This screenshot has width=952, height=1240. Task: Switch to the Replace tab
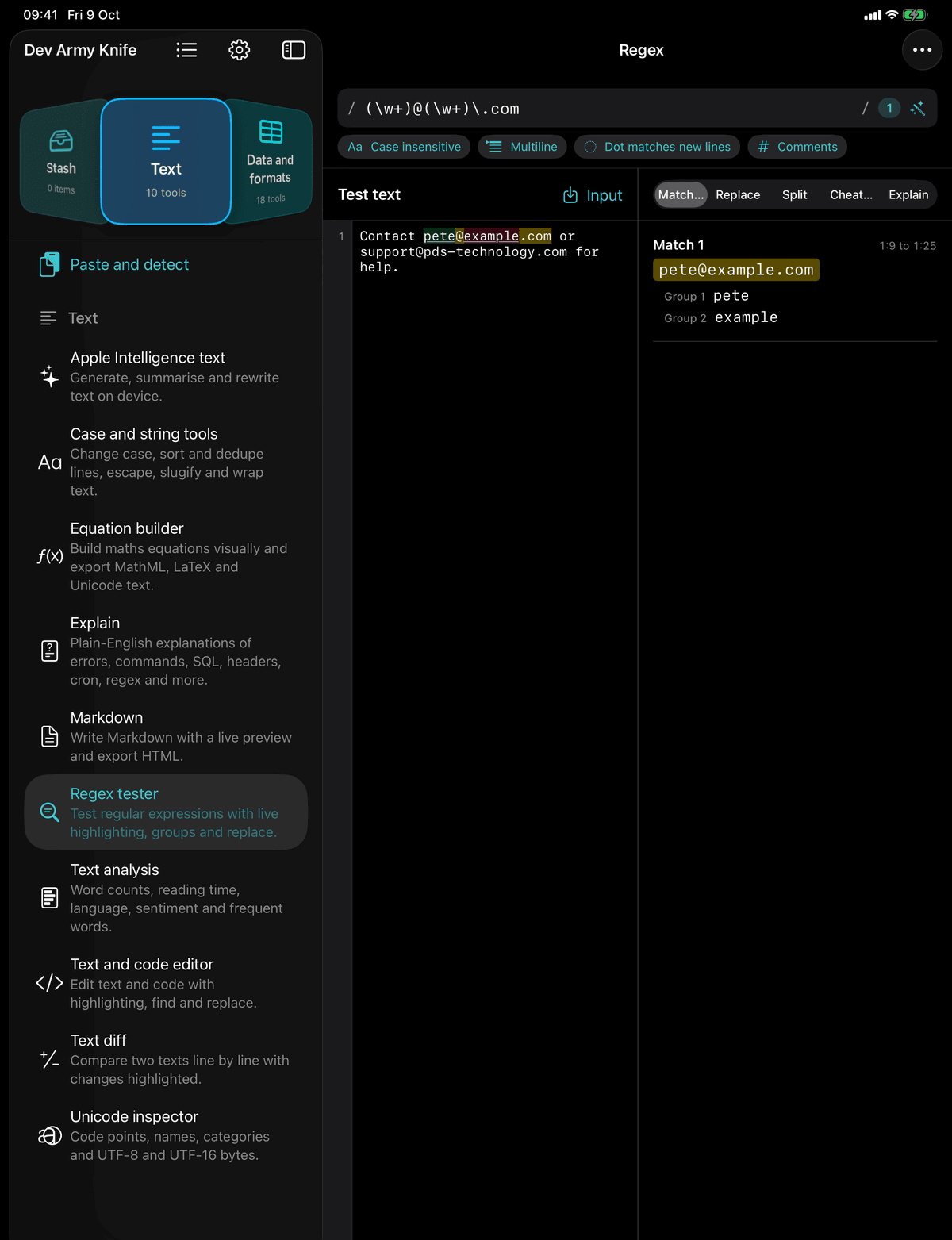738,194
